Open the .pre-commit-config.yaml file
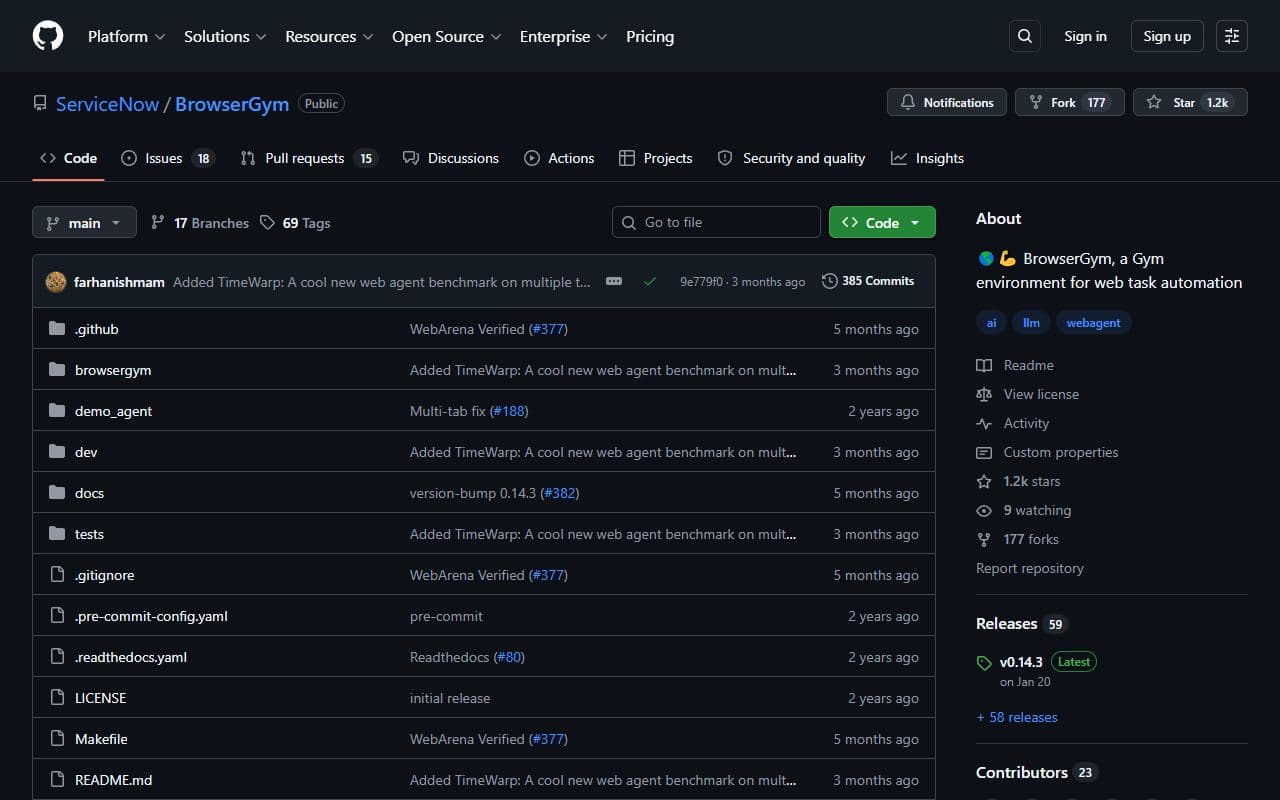 [151, 616]
